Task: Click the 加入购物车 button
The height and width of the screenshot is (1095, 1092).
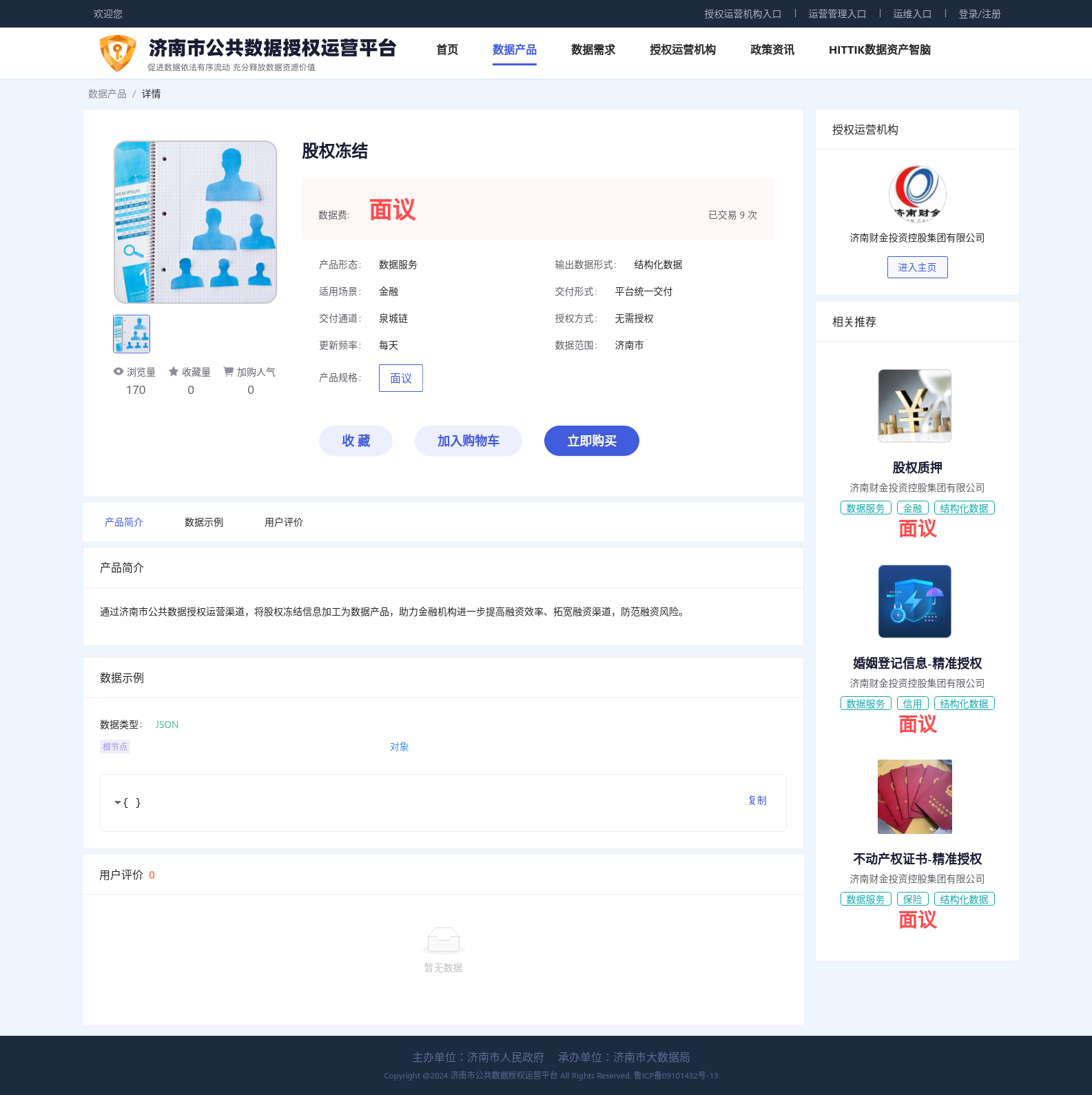Action: (468, 441)
